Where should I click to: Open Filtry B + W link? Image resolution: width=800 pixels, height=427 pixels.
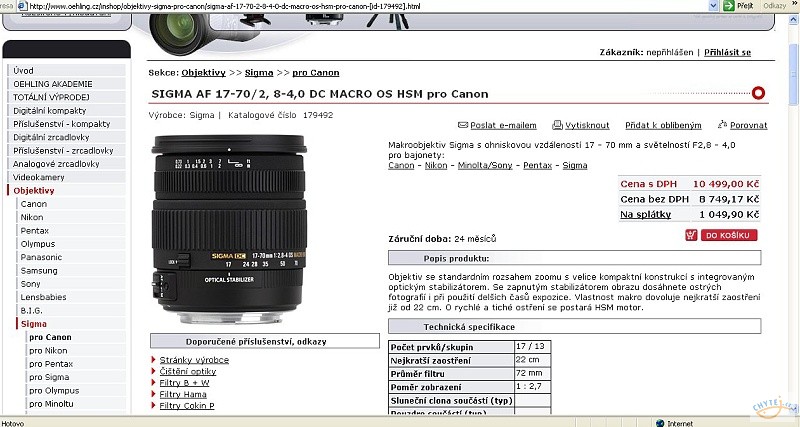[184, 383]
